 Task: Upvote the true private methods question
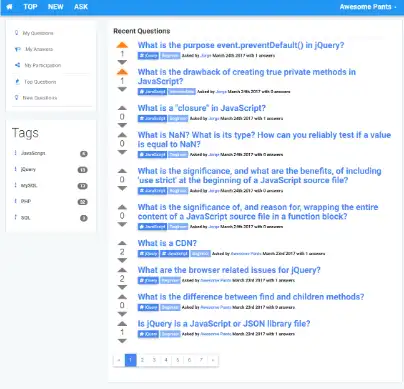[x=122, y=72]
